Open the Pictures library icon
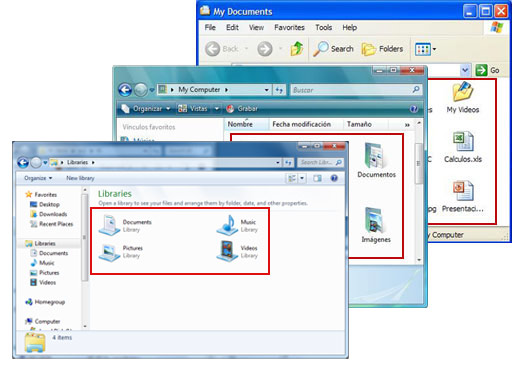 (109, 252)
